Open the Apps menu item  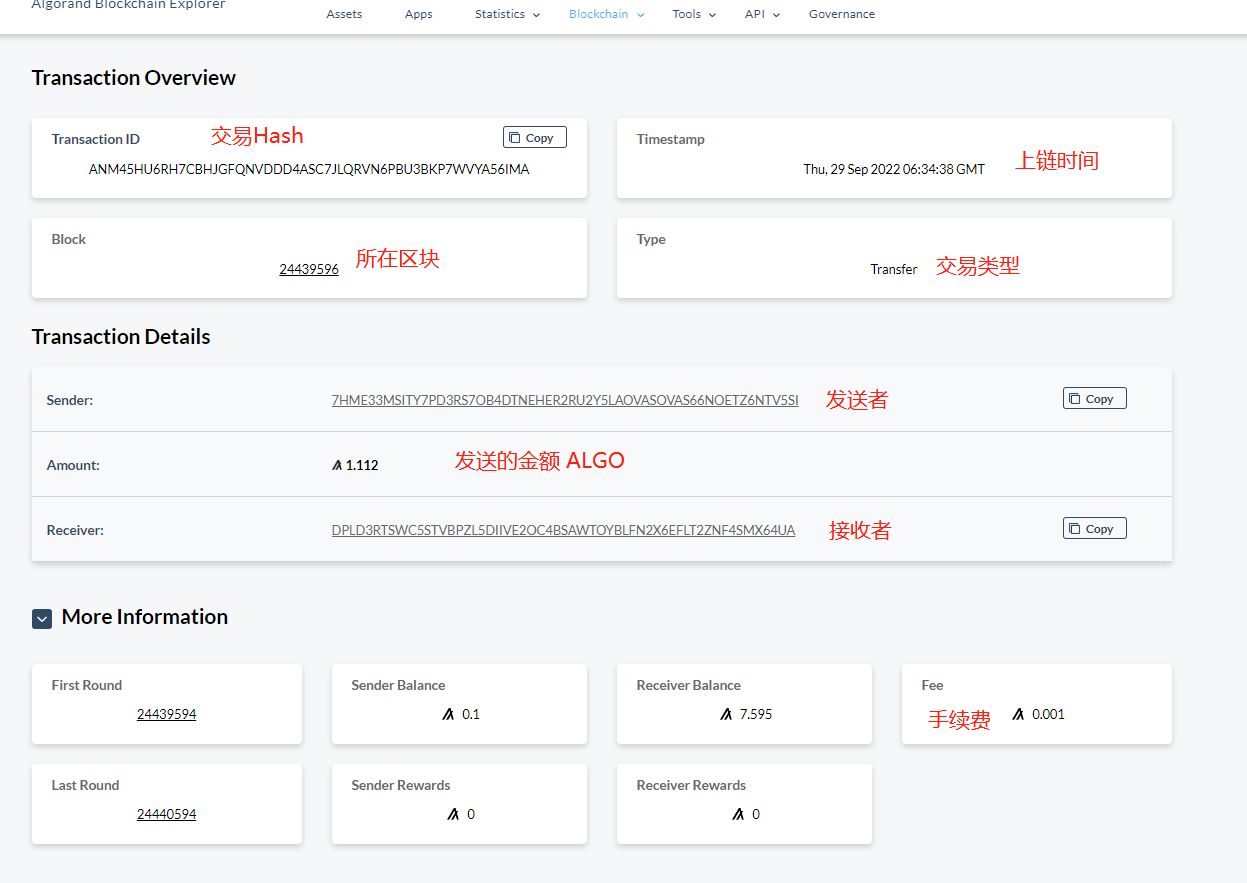click(418, 14)
